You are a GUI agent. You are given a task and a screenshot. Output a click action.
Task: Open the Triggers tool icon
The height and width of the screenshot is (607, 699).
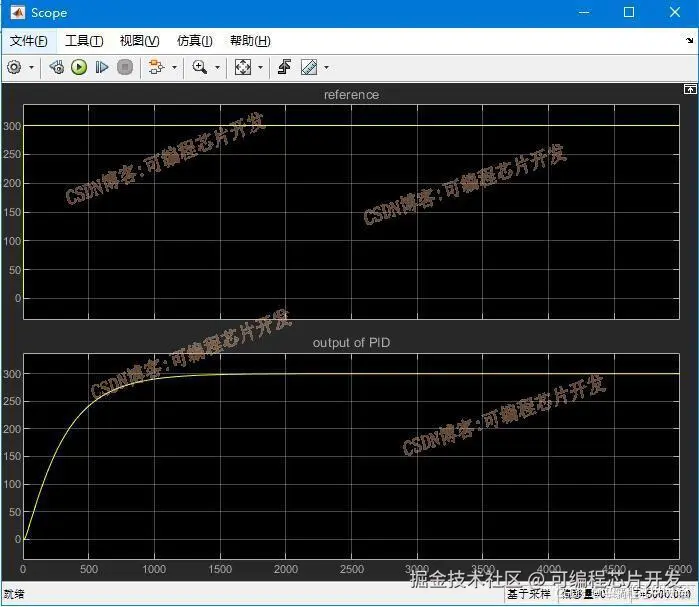284,67
